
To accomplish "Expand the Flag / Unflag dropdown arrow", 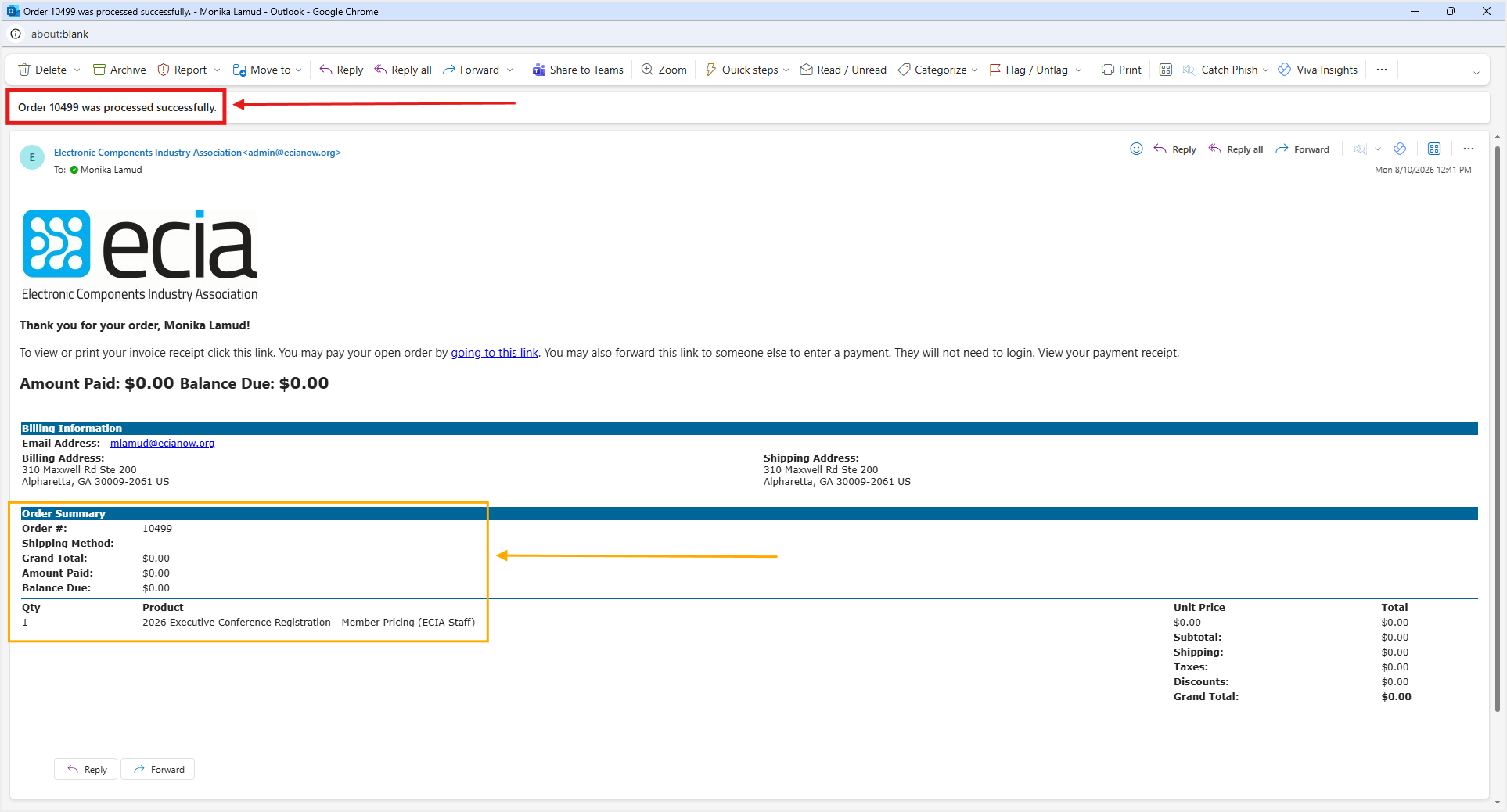I will click(x=1079, y=70).
